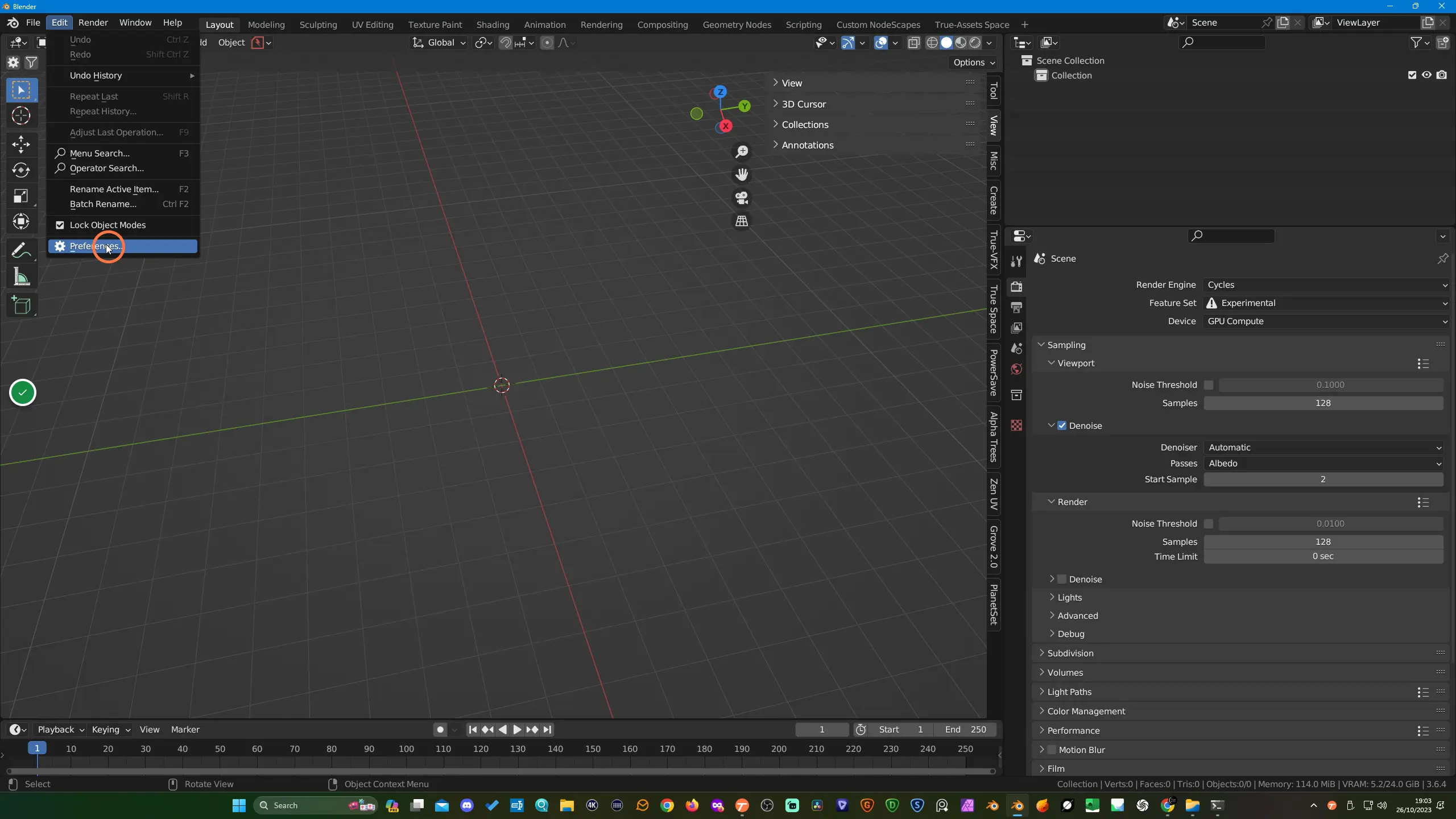The image size is (1456, 819).
Task: Open Preferences from Edit menu
Action: coord(122,246)
